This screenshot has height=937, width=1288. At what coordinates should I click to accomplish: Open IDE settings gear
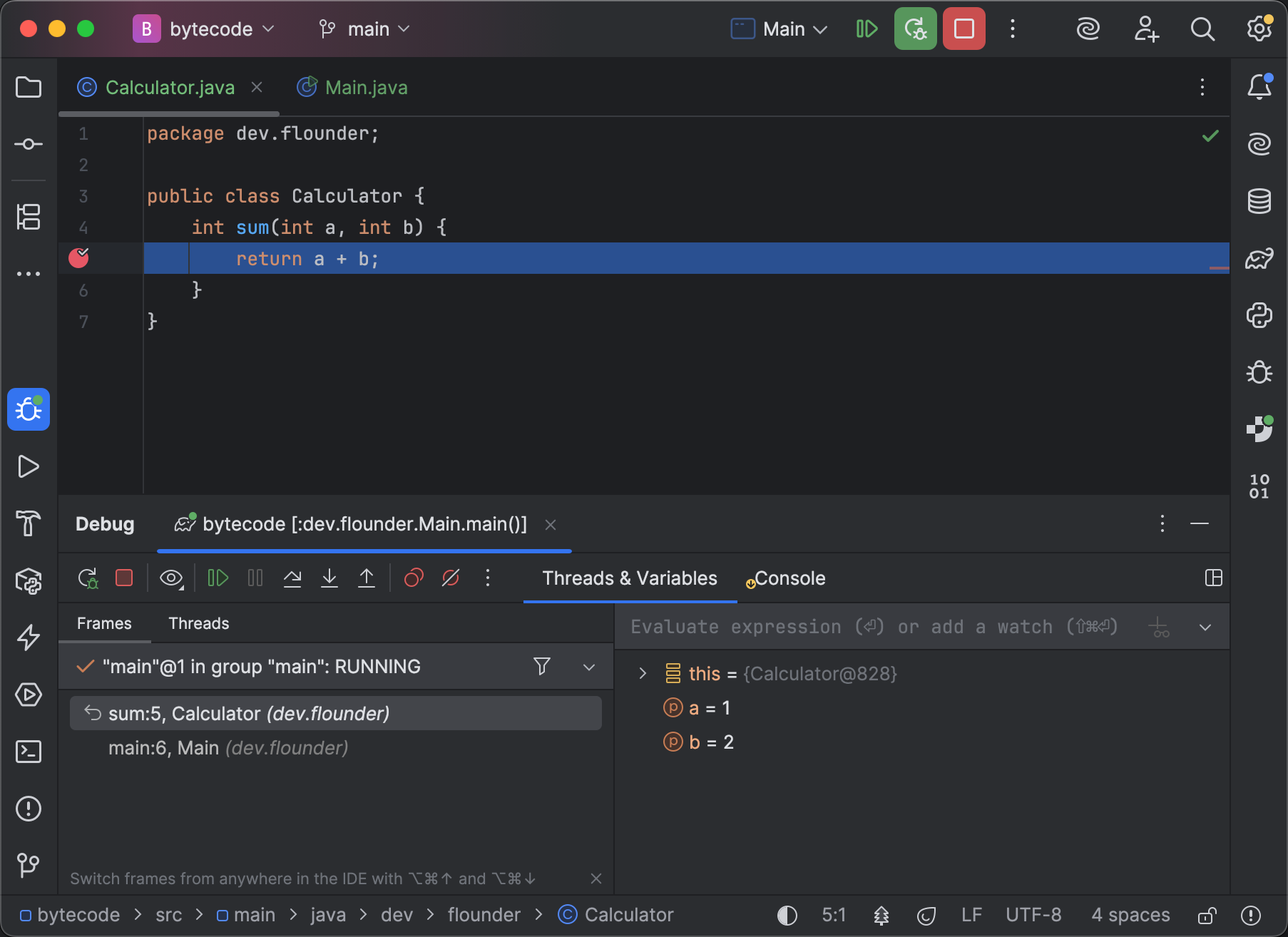[1259, 29]
